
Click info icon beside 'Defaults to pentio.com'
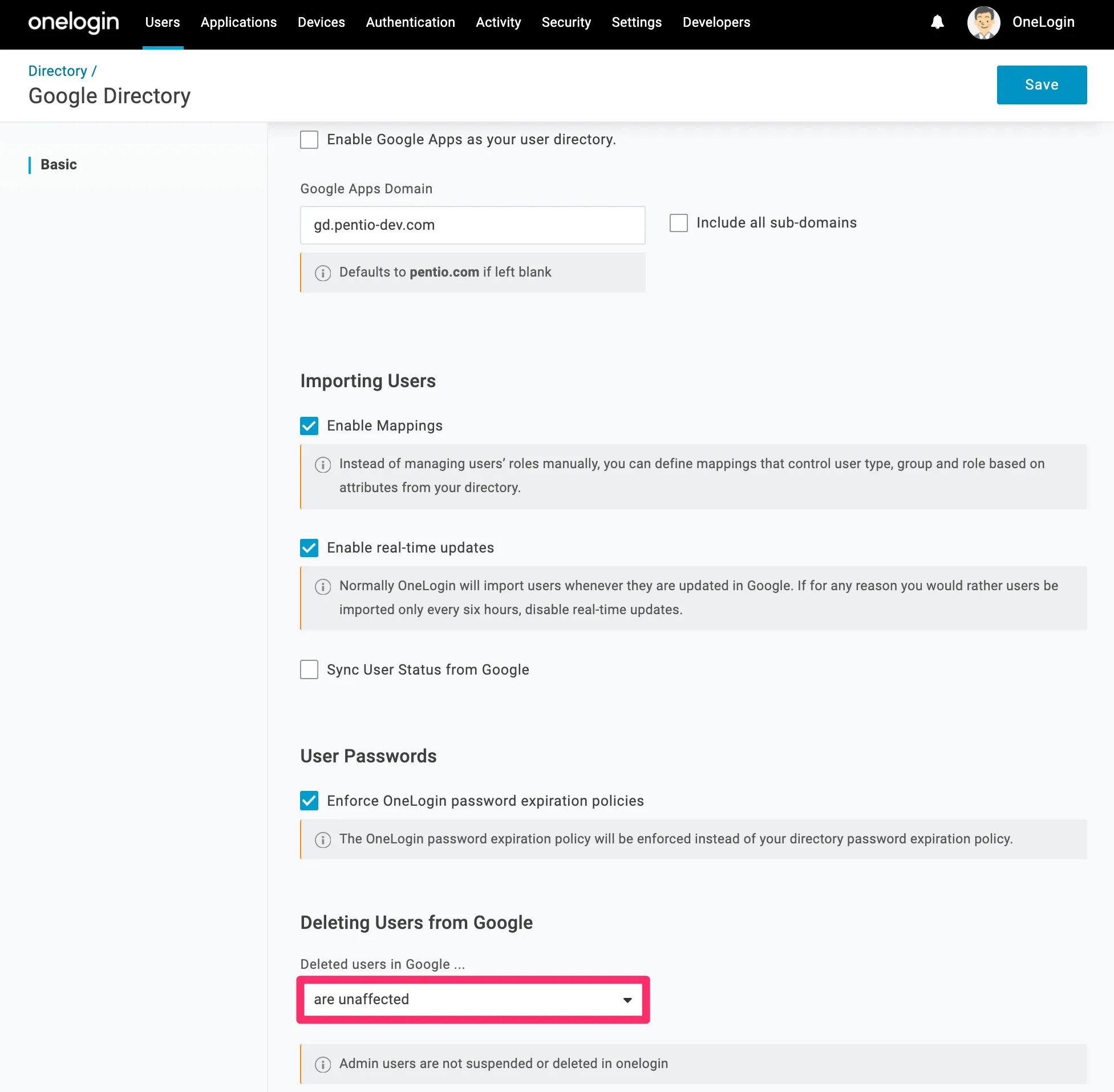322,273
